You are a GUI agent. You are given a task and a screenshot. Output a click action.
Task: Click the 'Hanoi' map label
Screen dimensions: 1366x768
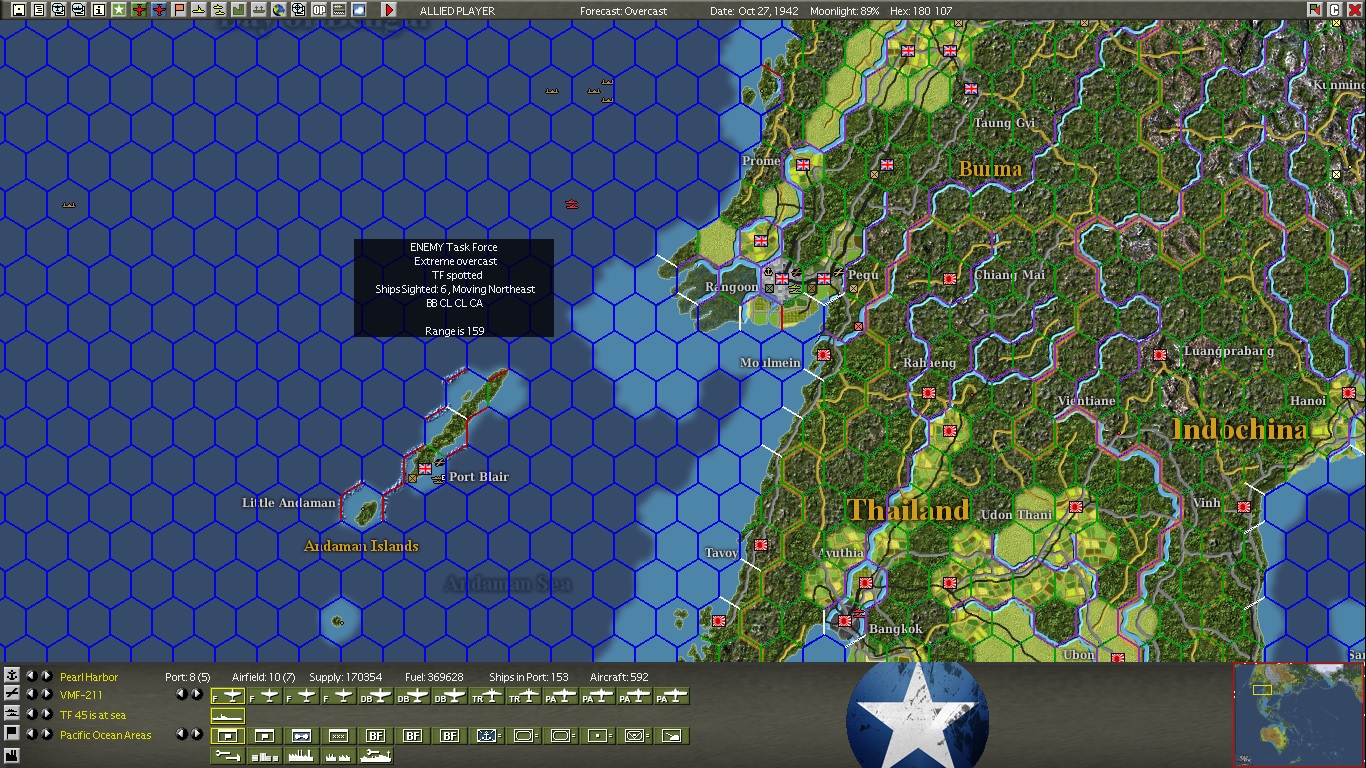(x=1308, y=401)
